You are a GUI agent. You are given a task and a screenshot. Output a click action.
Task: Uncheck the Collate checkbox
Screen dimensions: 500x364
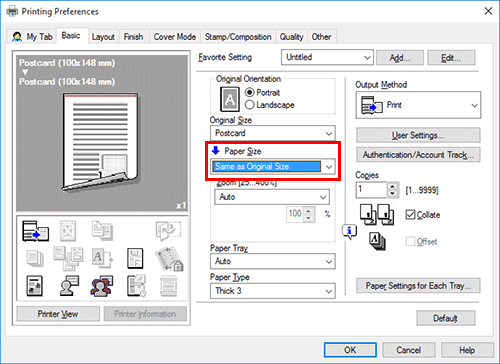[410, 215]
